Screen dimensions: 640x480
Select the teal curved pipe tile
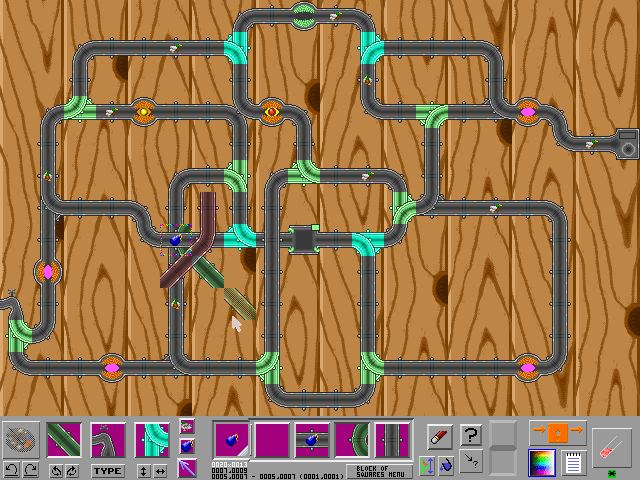[152, 439]
